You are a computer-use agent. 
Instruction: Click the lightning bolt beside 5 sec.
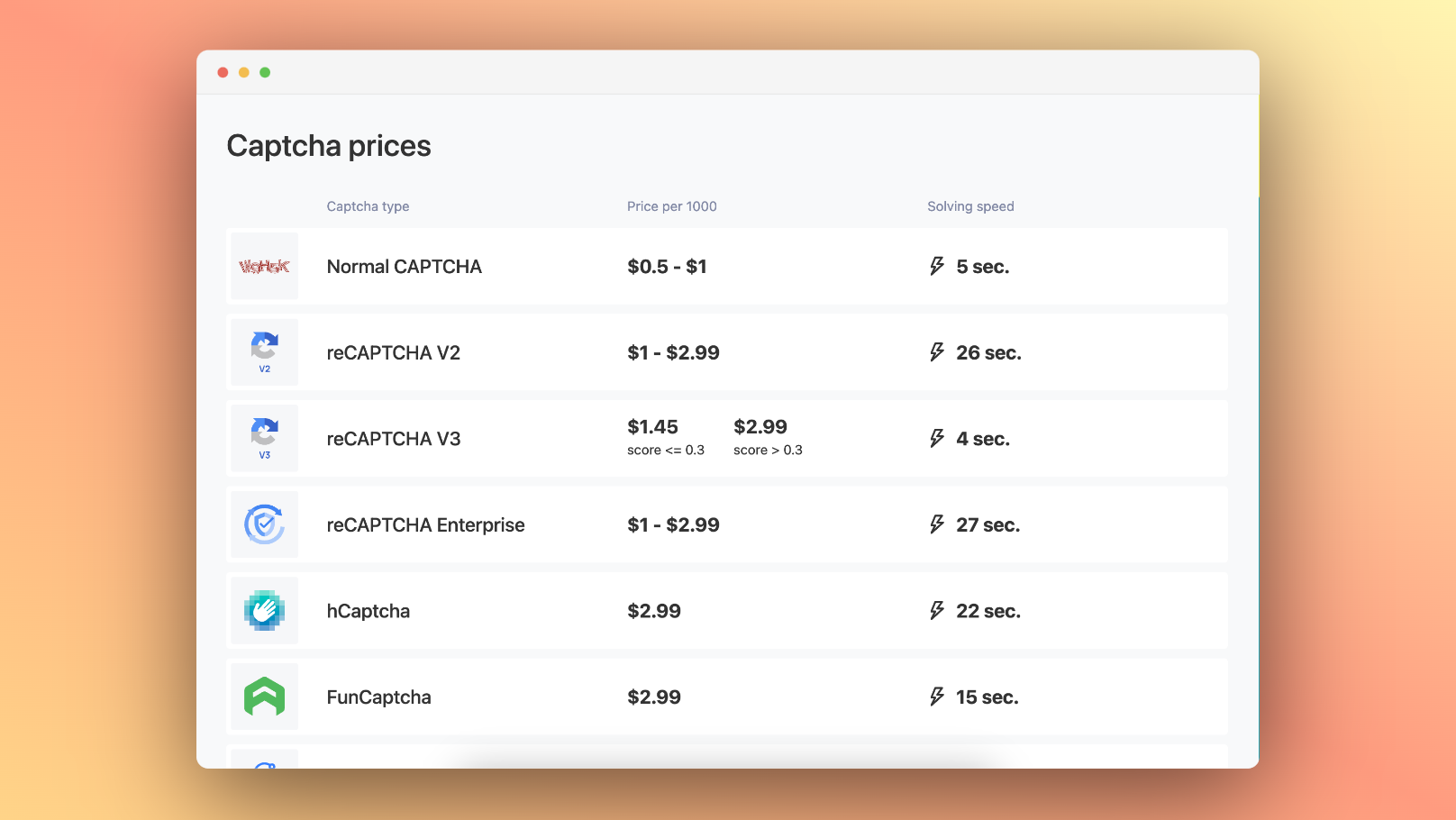[x=937, y=267]
